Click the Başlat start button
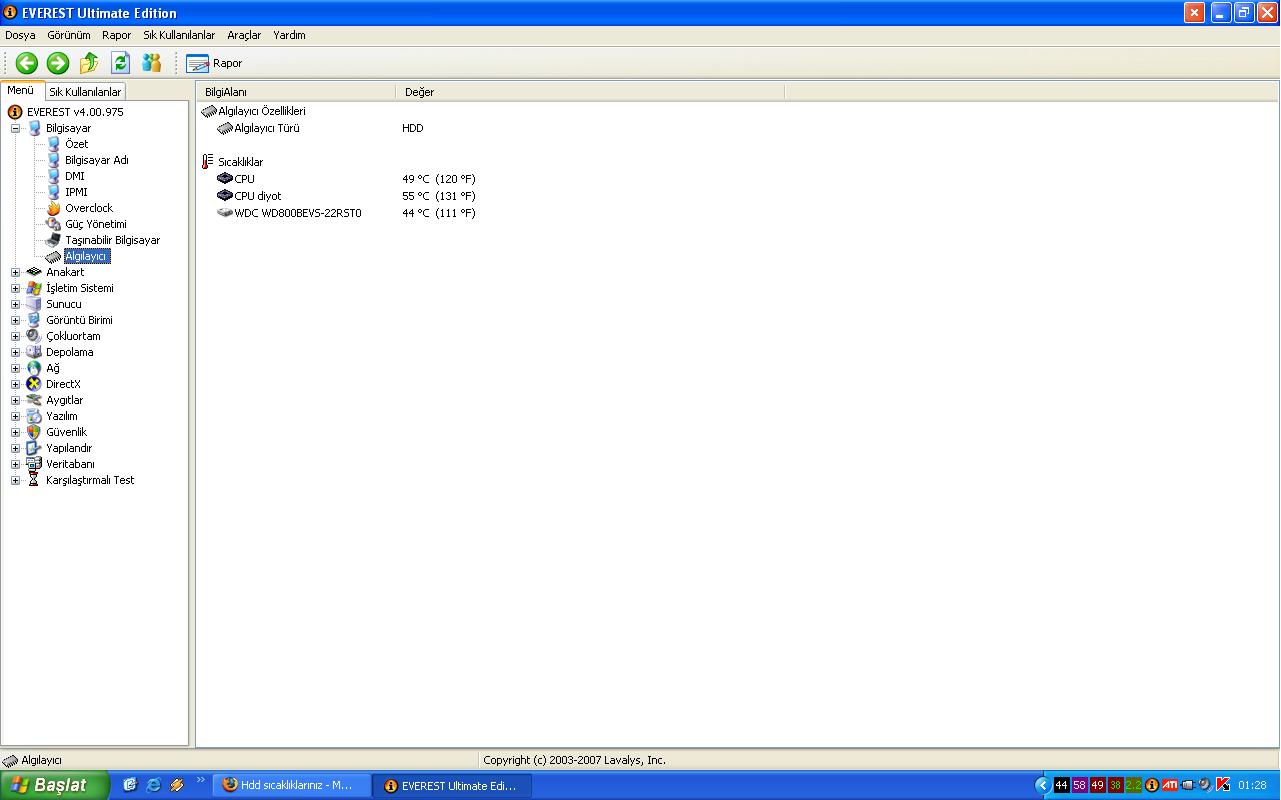 (x=55, y=785)
